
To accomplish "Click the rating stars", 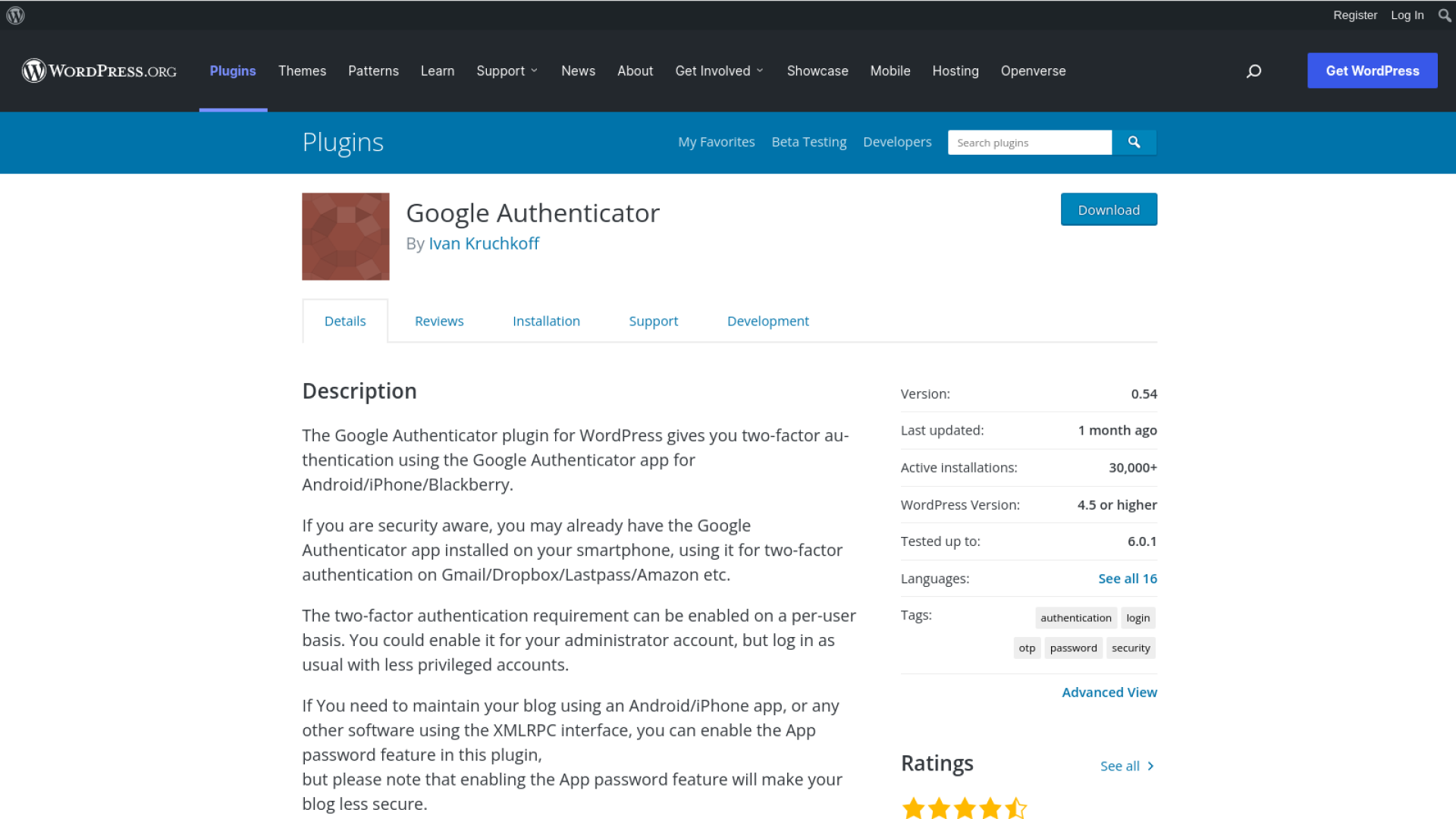I will (964, 808).
